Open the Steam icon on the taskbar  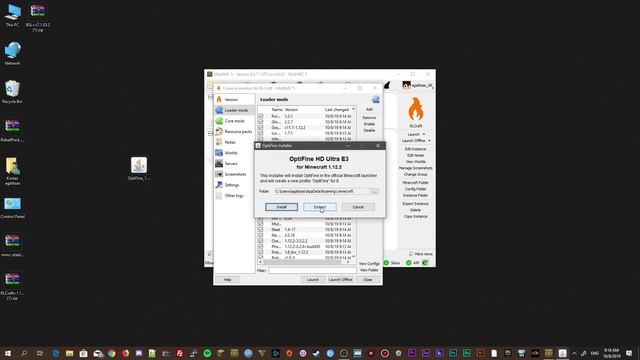tap(316, 353)
